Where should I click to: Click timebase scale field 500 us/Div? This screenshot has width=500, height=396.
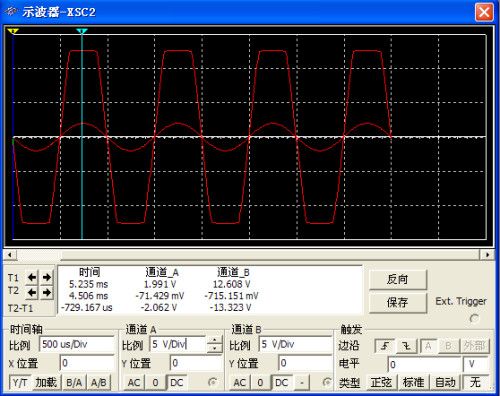click(77, 344)
